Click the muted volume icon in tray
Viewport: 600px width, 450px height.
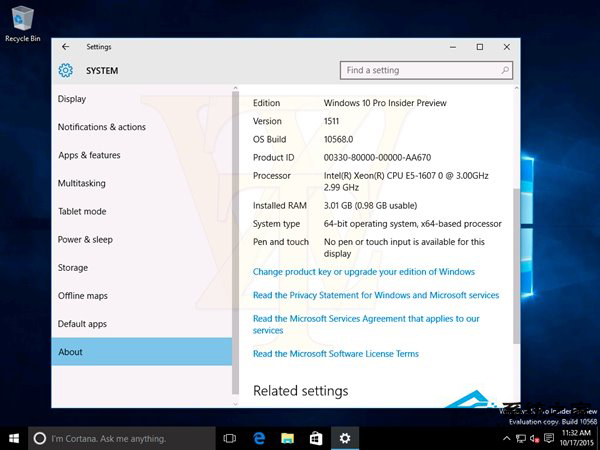pyautogui.click(x=535, y=438)
